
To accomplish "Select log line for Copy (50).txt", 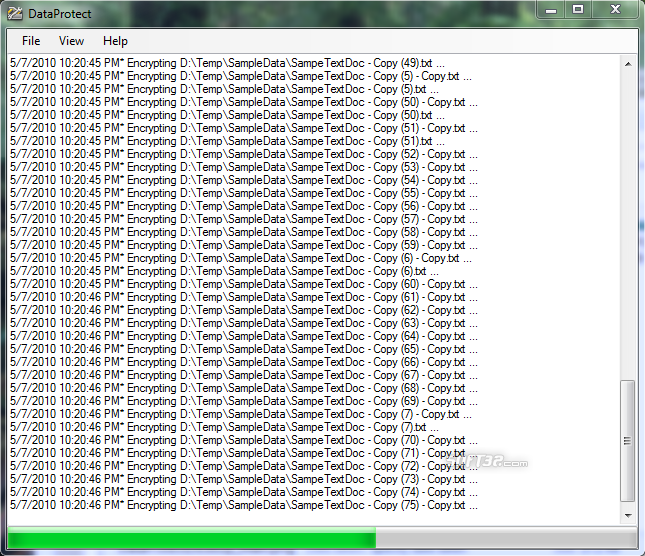I will 227,116.
